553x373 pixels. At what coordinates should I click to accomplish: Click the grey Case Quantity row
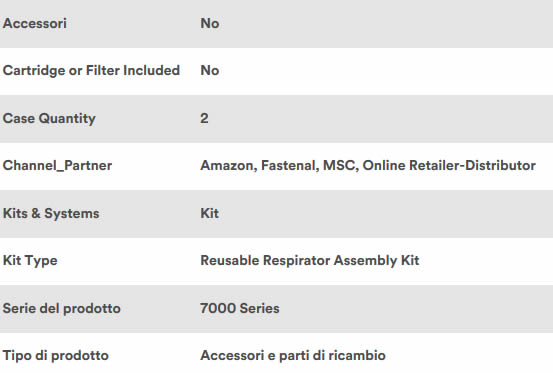276,119
